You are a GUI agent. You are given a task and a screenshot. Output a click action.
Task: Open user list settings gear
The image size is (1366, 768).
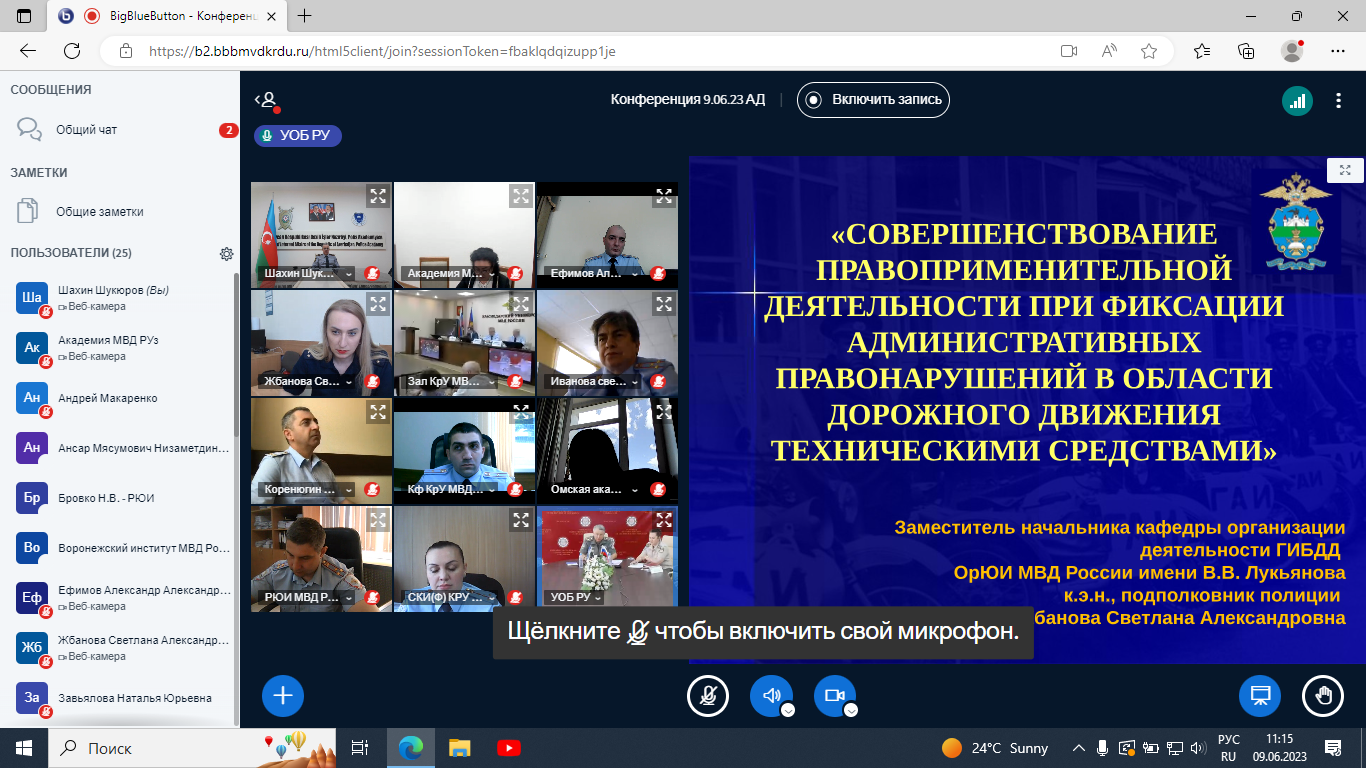click(x=226, y=254)
